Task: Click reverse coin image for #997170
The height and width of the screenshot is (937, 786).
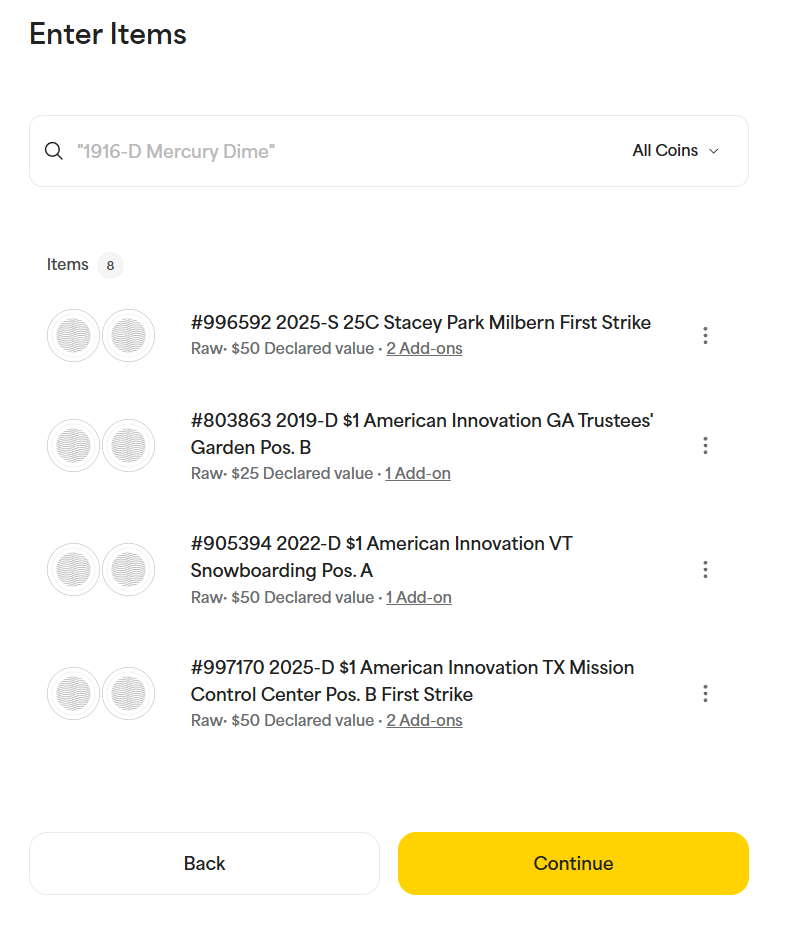Action: pyautogui.click(x=129, y=693)
